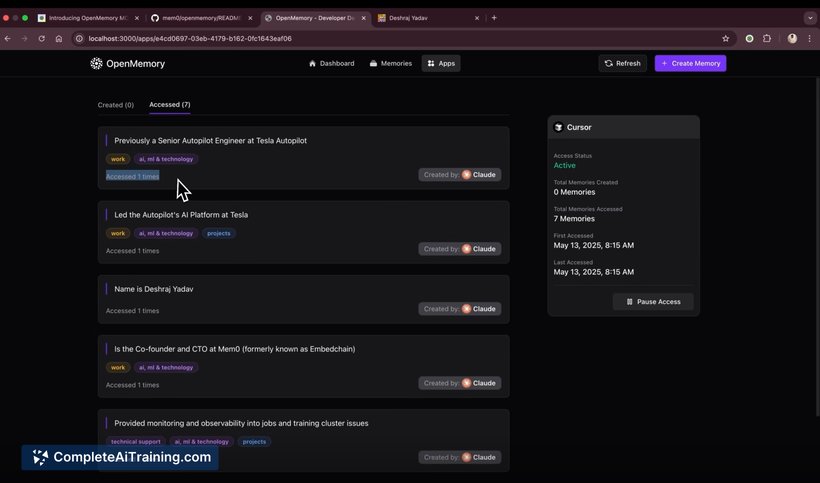Click the Refresh button
Image resolution: width=820 pixels, height=483 pixels.
[622, 63]
